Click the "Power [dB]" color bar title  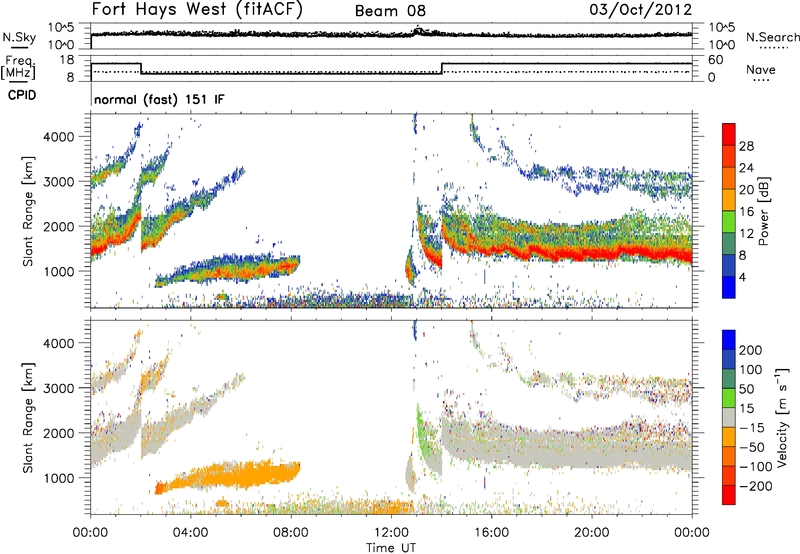coord(763,211)
